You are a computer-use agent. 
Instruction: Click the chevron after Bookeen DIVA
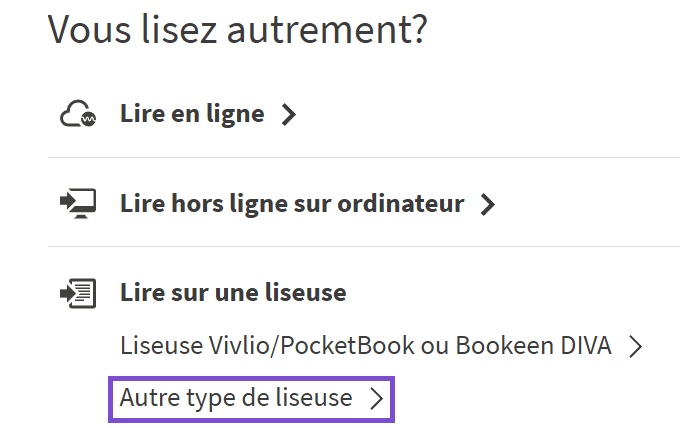[x=634, y=347]
